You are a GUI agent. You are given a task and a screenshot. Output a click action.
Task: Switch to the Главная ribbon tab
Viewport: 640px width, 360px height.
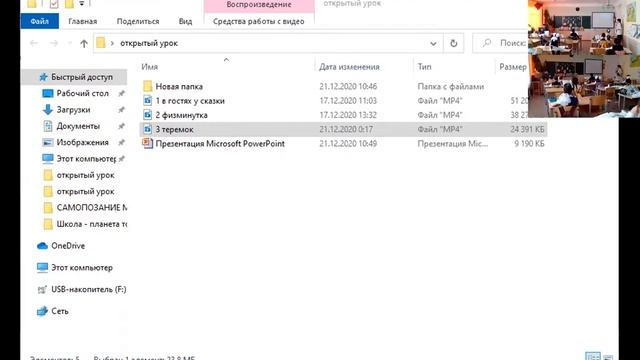82,21
